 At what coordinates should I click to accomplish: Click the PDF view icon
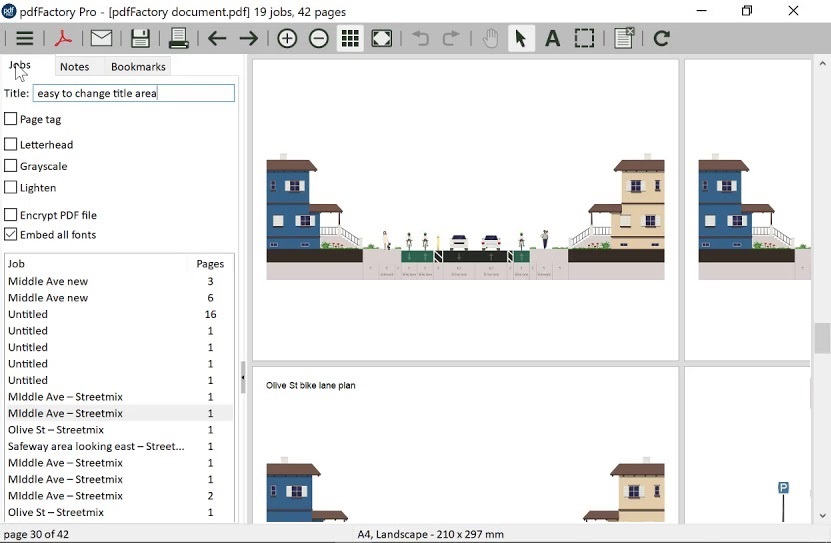[x=63, y=39]
